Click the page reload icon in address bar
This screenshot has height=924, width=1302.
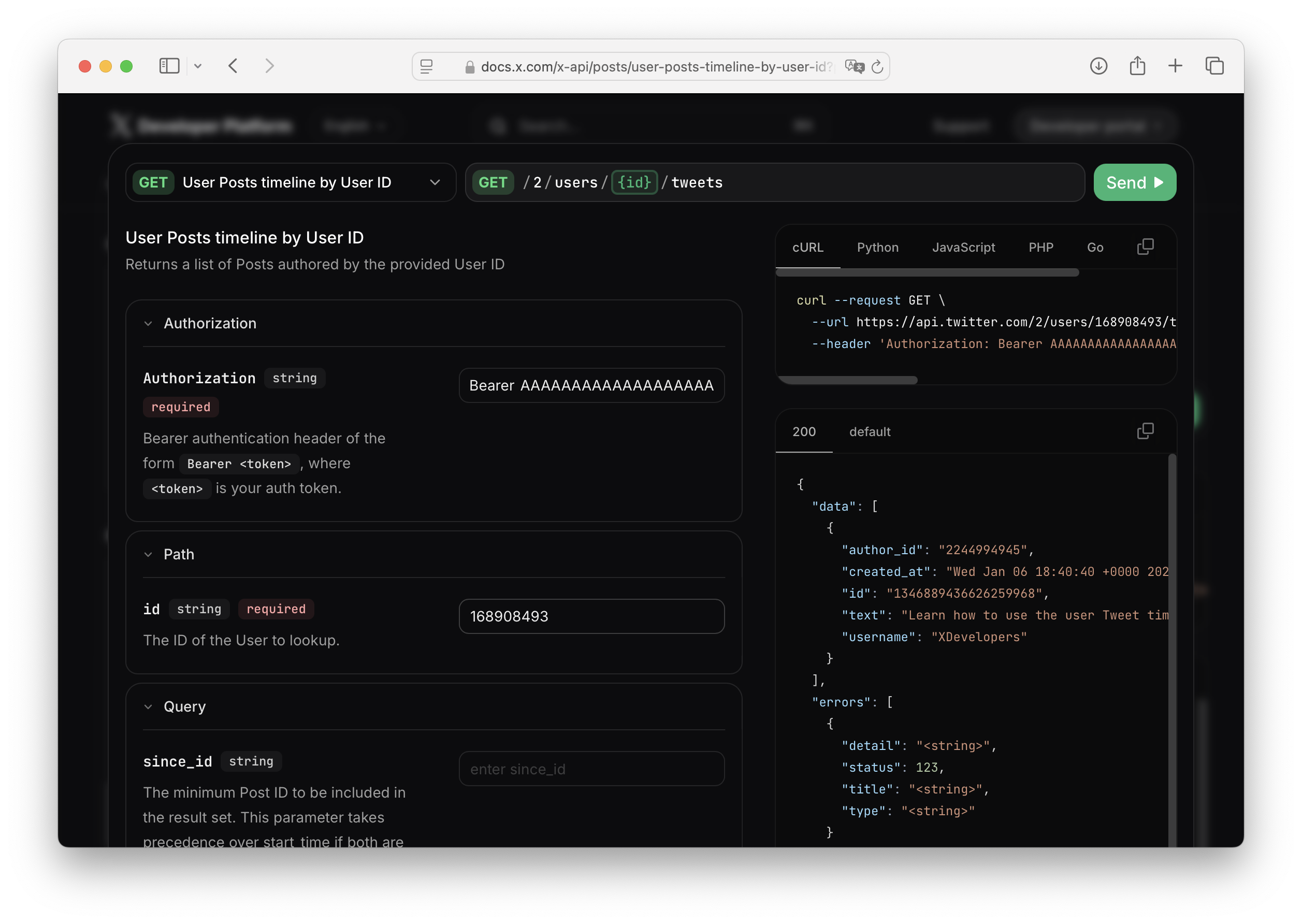(x=877, y=67)
